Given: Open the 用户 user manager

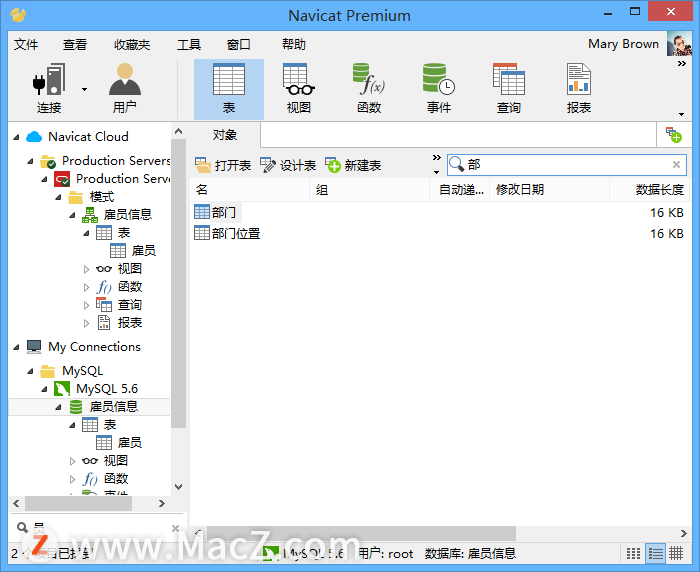Looking at the screenshot, I should coord(125,88).
